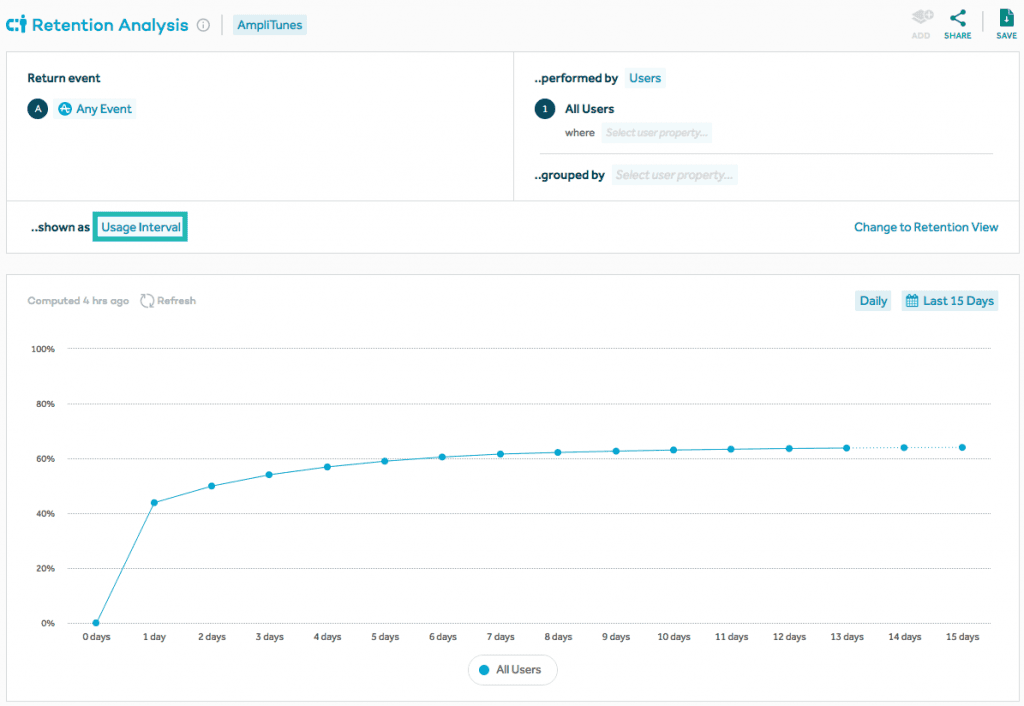This screenshot has height=706, width=1024.
Task: Open the Users dropdown next to performed by
Action: [645, 78]
